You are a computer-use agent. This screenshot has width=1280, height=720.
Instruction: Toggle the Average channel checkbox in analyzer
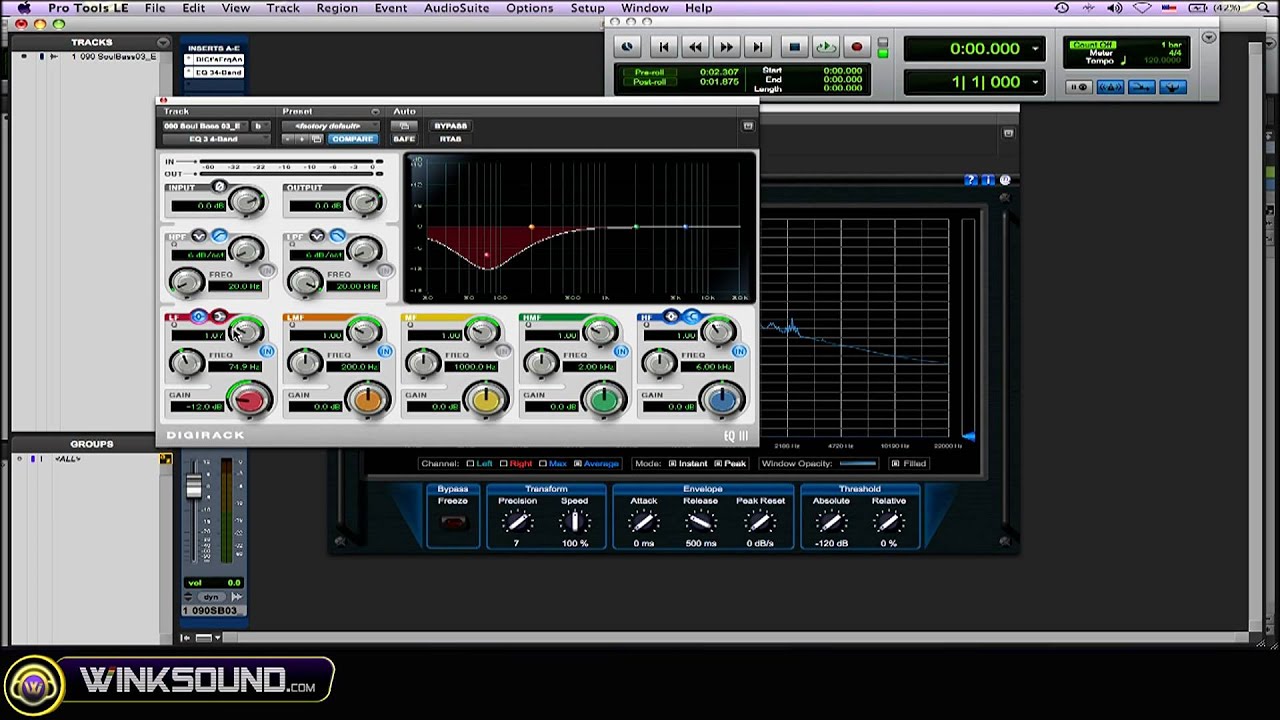click(x=577, y=464)
